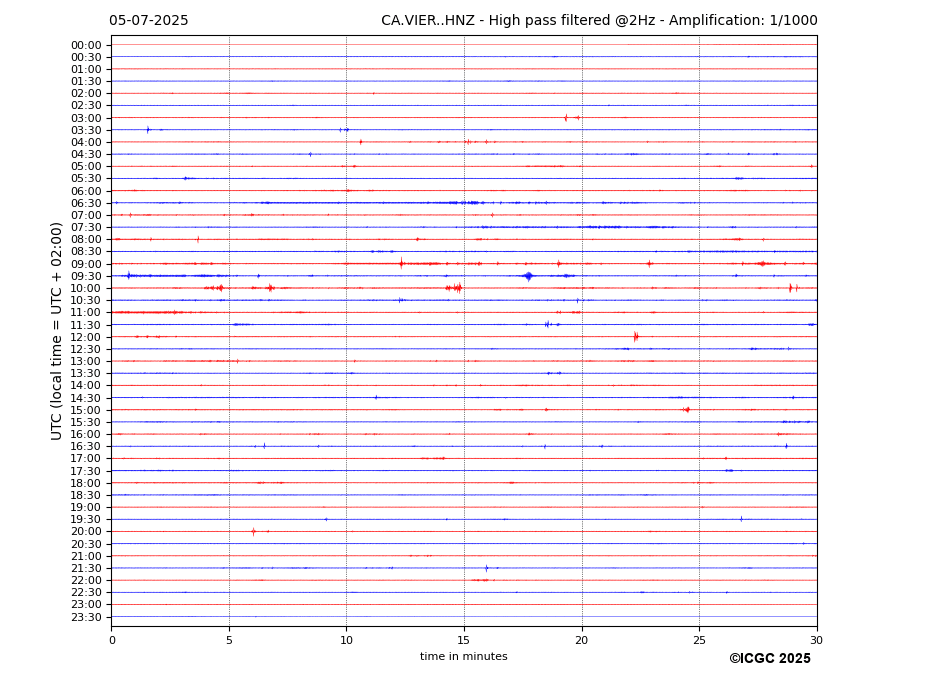Click the 23:30 time row label

point(86,617)
